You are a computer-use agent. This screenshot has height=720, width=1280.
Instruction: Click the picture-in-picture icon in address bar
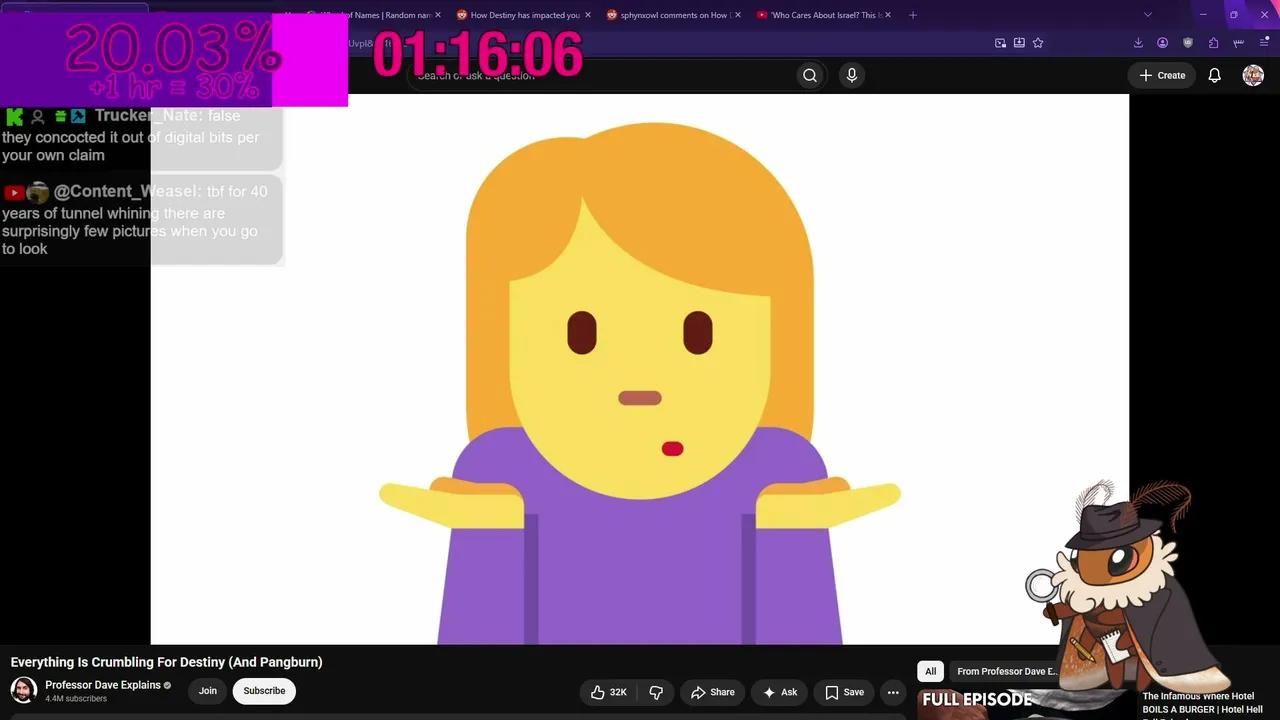[1000, 43]
